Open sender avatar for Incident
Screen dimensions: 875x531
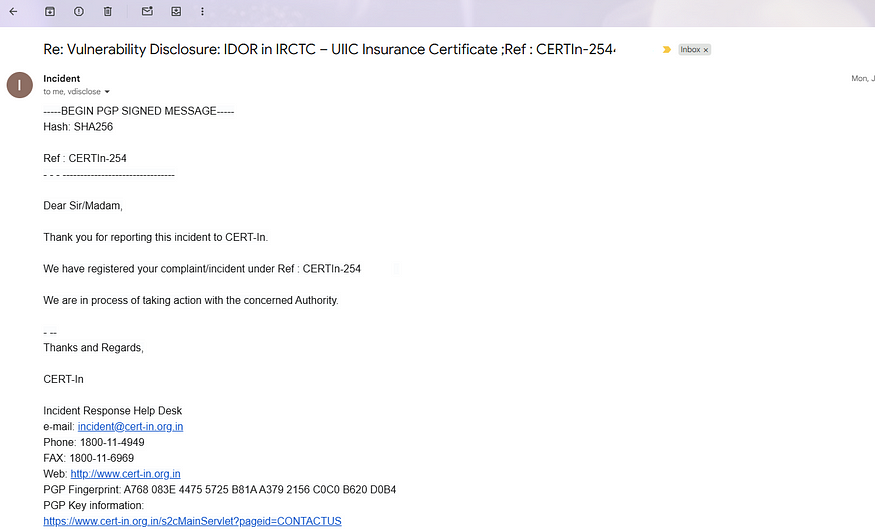tap(20, 85)
